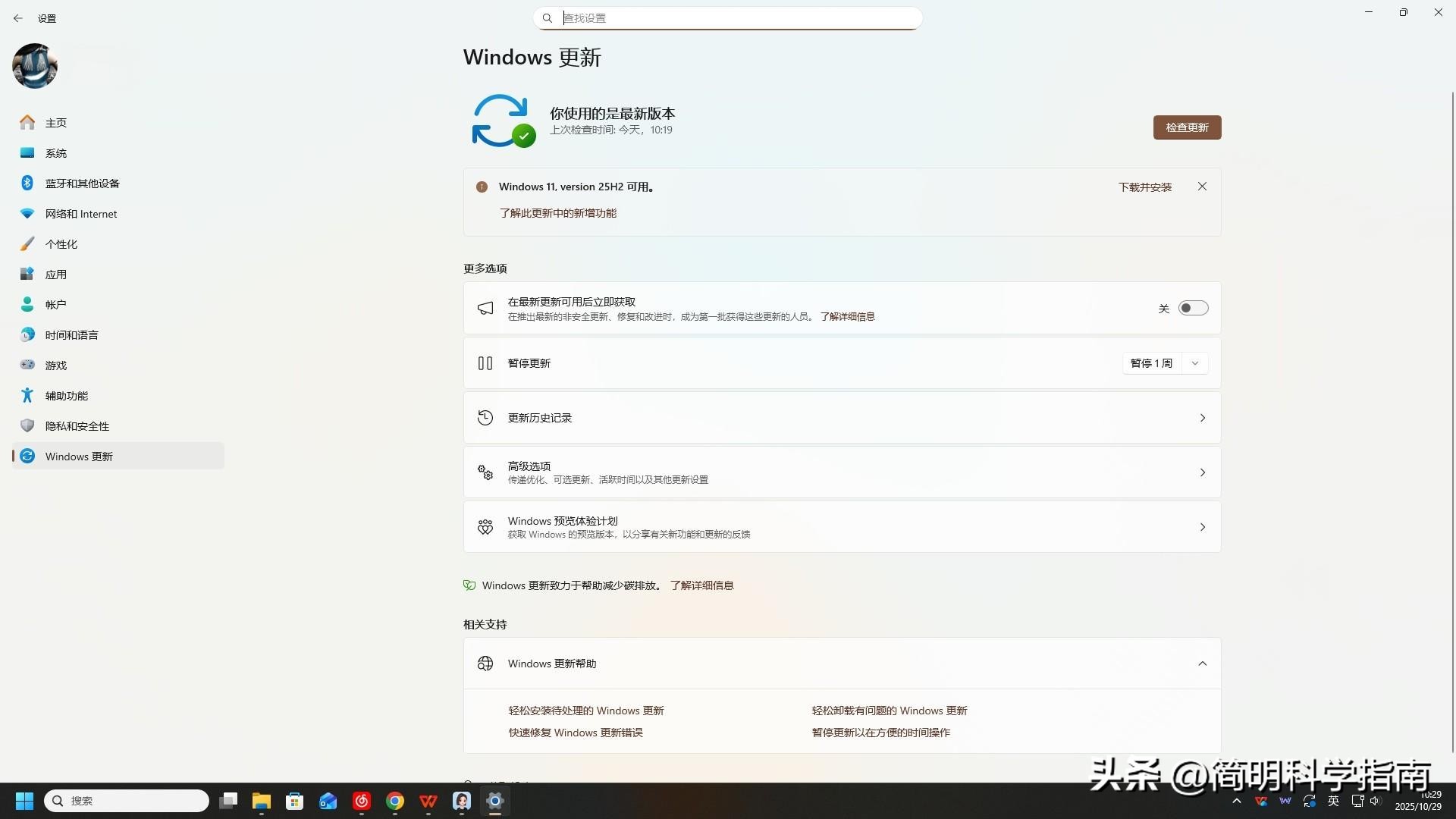Click the back arrow in Settings
This screenshot has height=819, width=1456.
point(18,18)
